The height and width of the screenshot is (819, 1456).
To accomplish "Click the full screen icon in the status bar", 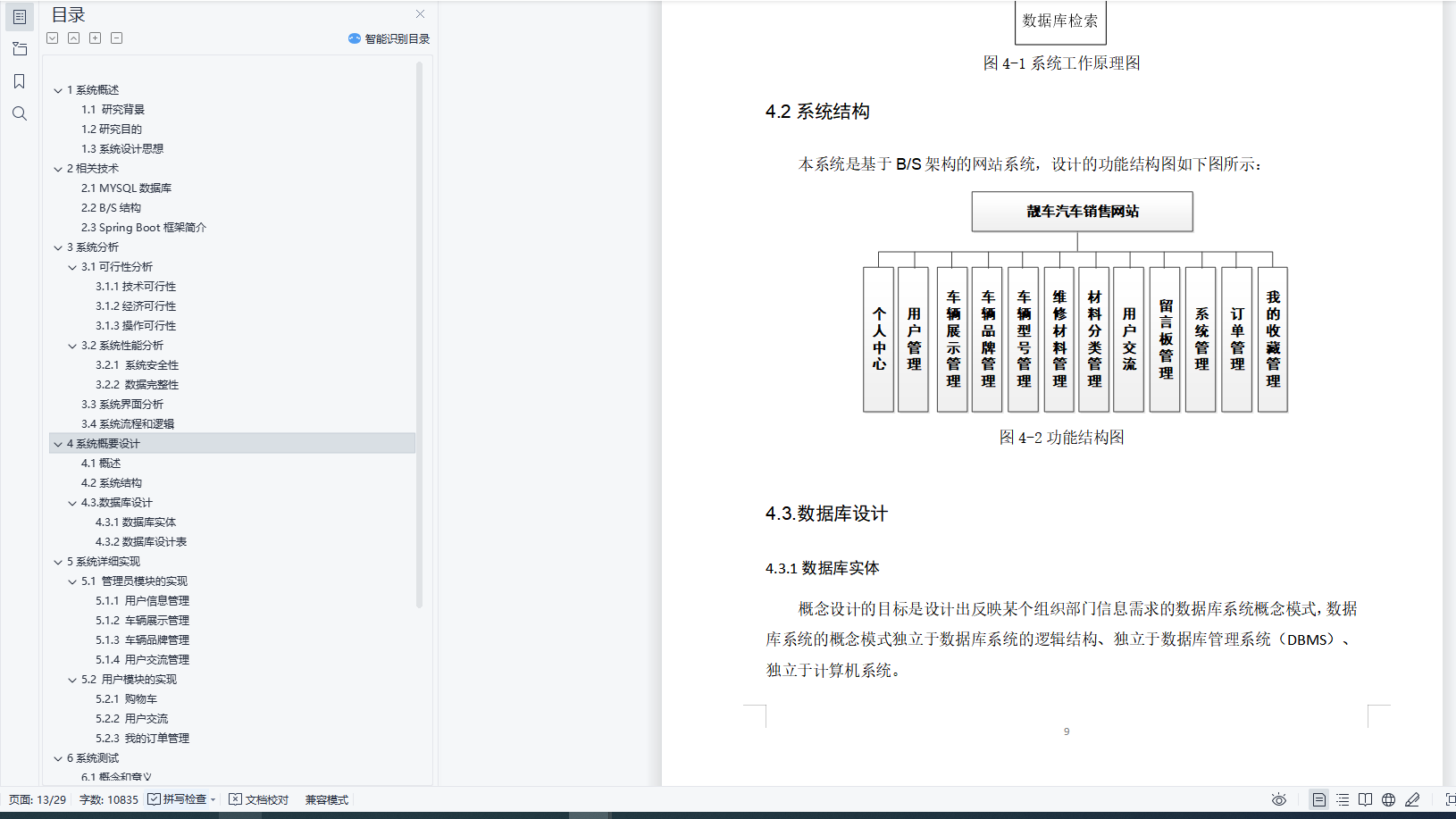I will (1450, 799).
